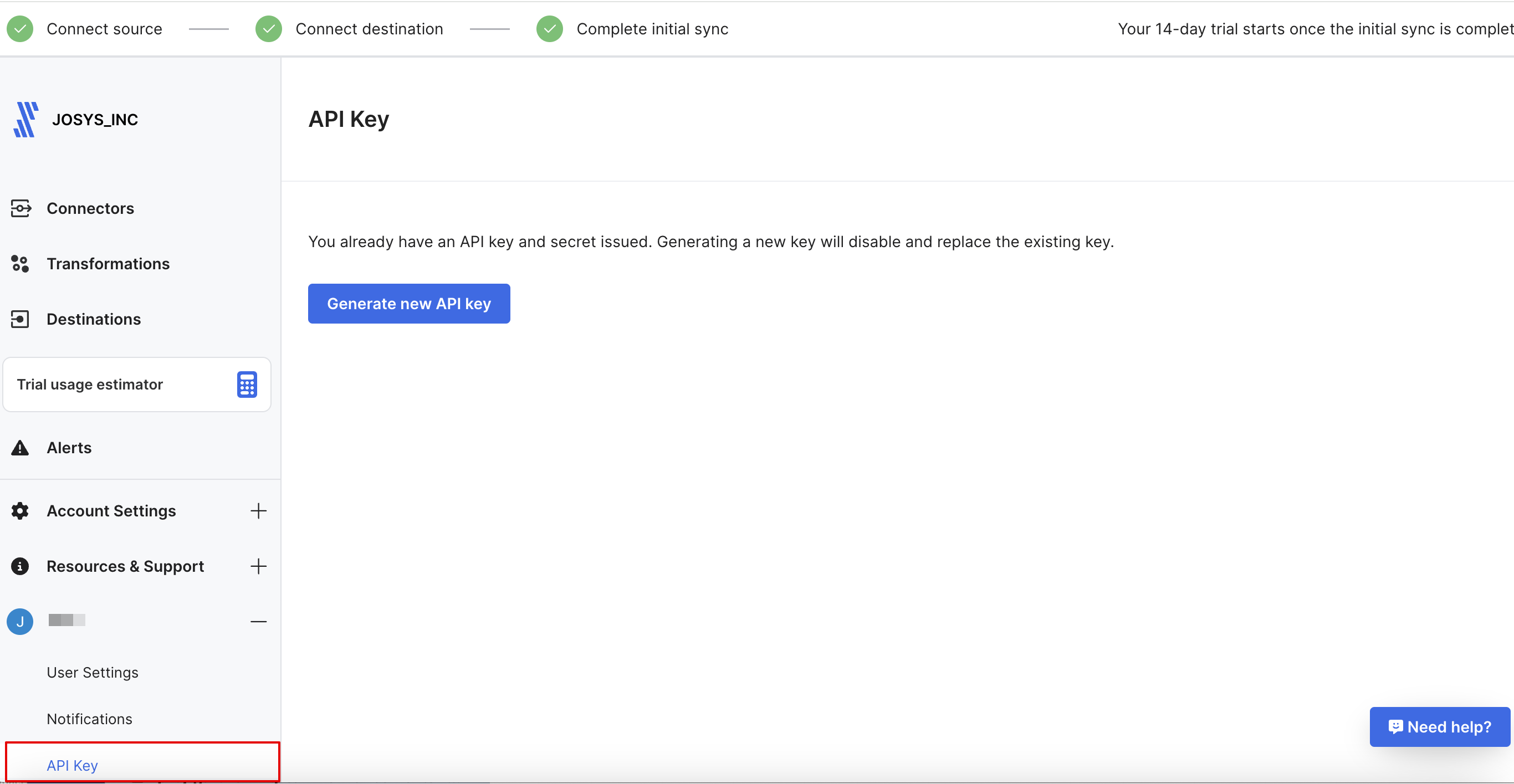Expand Resources & Support with plus icon
This screenshot has width=1514, height=784.
259,567
